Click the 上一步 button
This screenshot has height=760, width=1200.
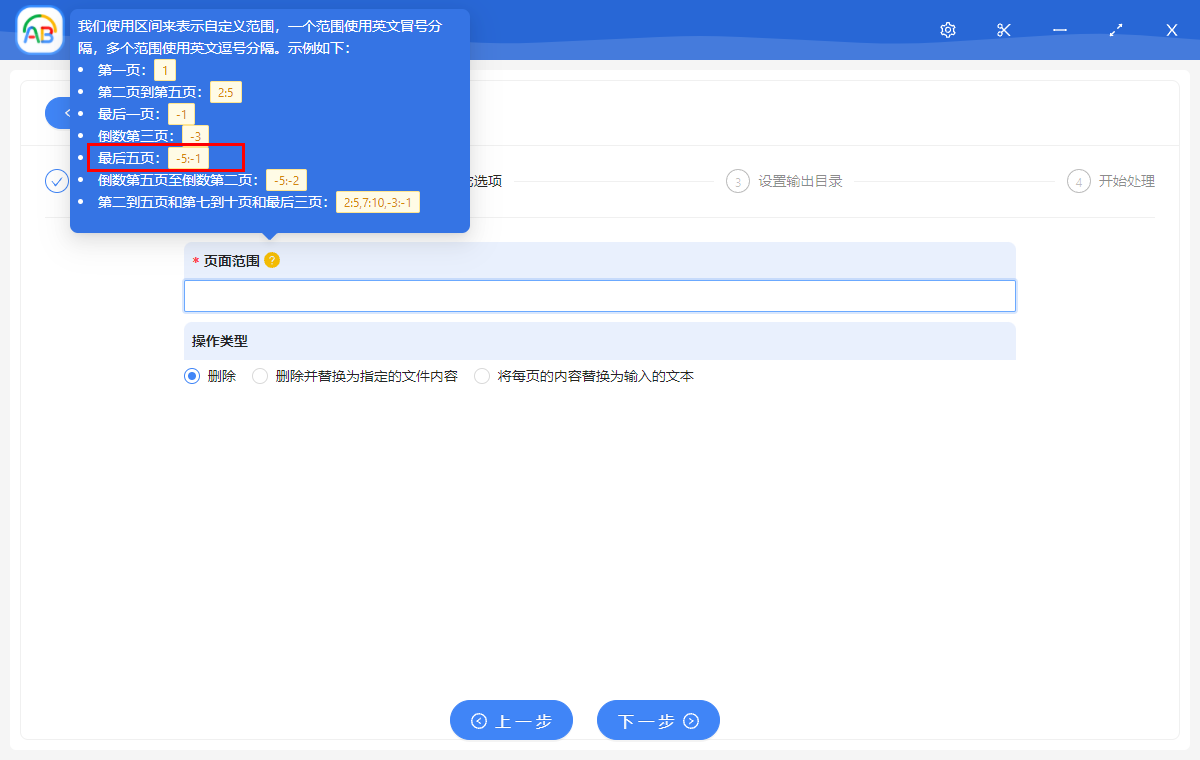pyautogui.click(x=511, y=720)
